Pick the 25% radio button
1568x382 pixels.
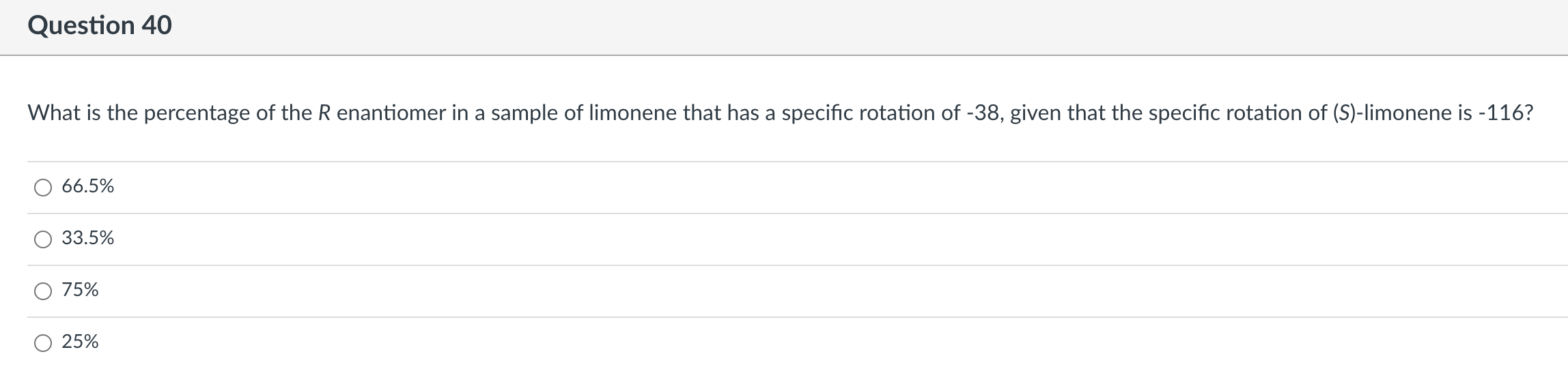pyautogui.click(x=43, y=343)
